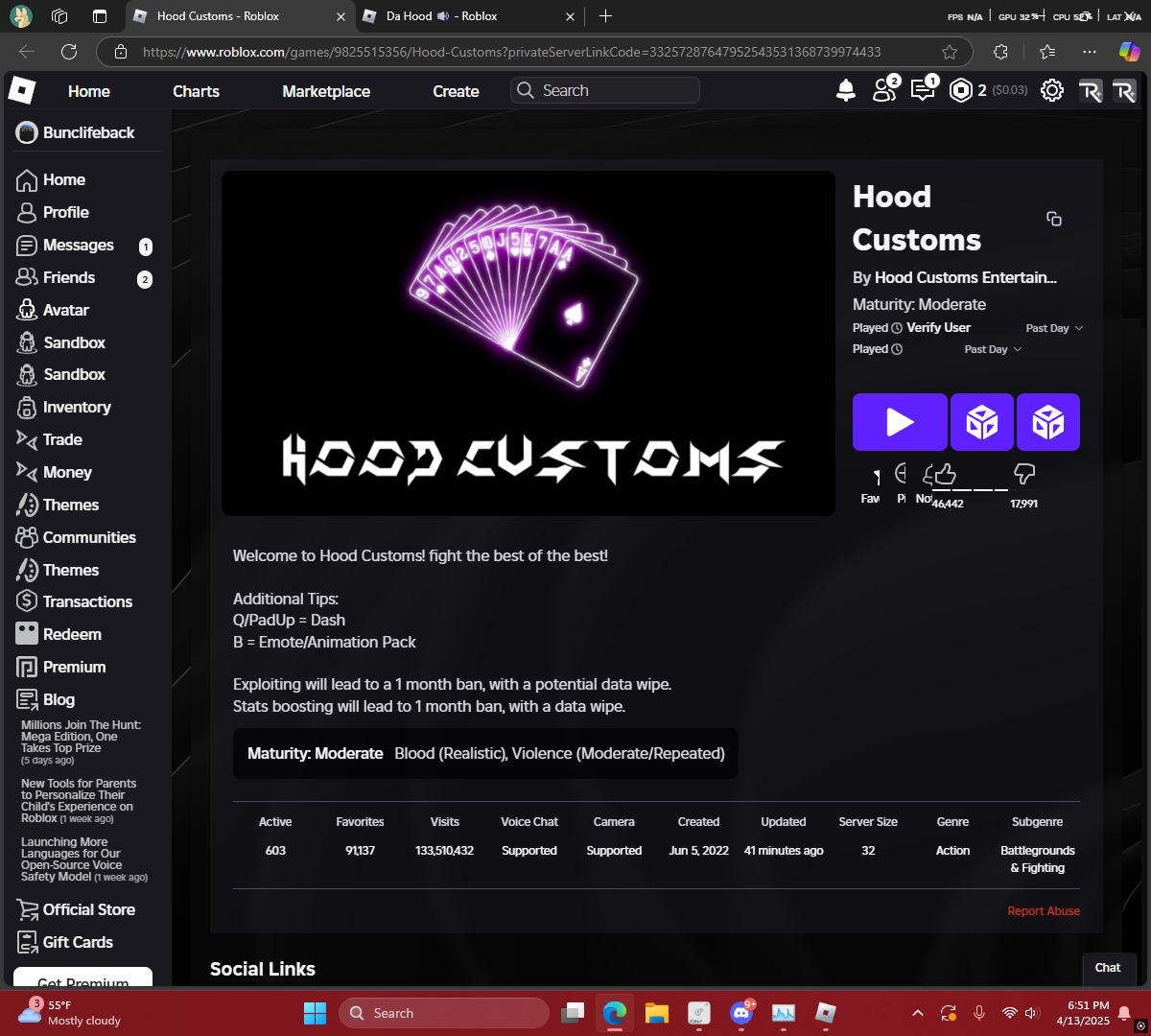This screenshot has height=1036, width=1151.
Task: Read New Tools for Parents blog post
Action: point(79,801)
